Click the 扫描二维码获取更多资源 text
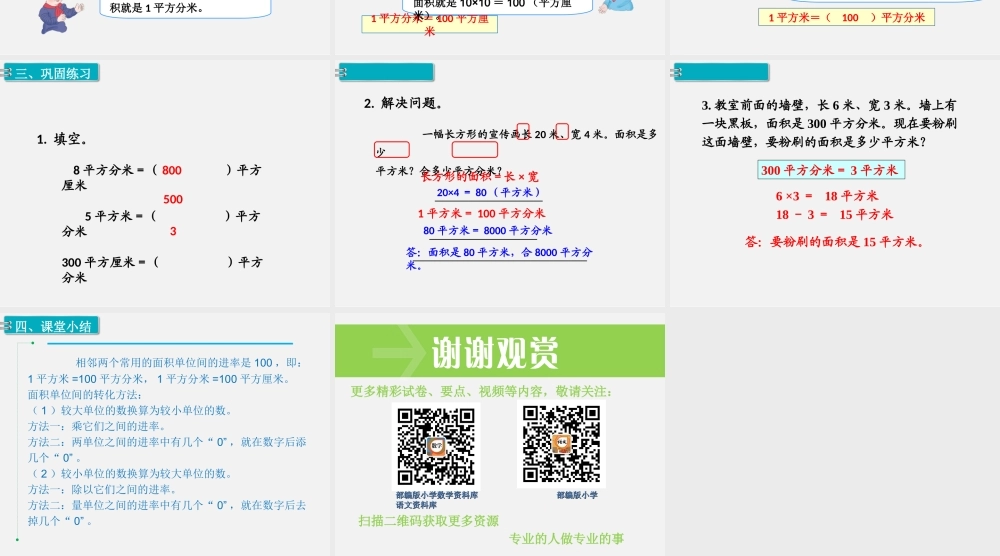The image size is (1000, 556). [428, 521]
